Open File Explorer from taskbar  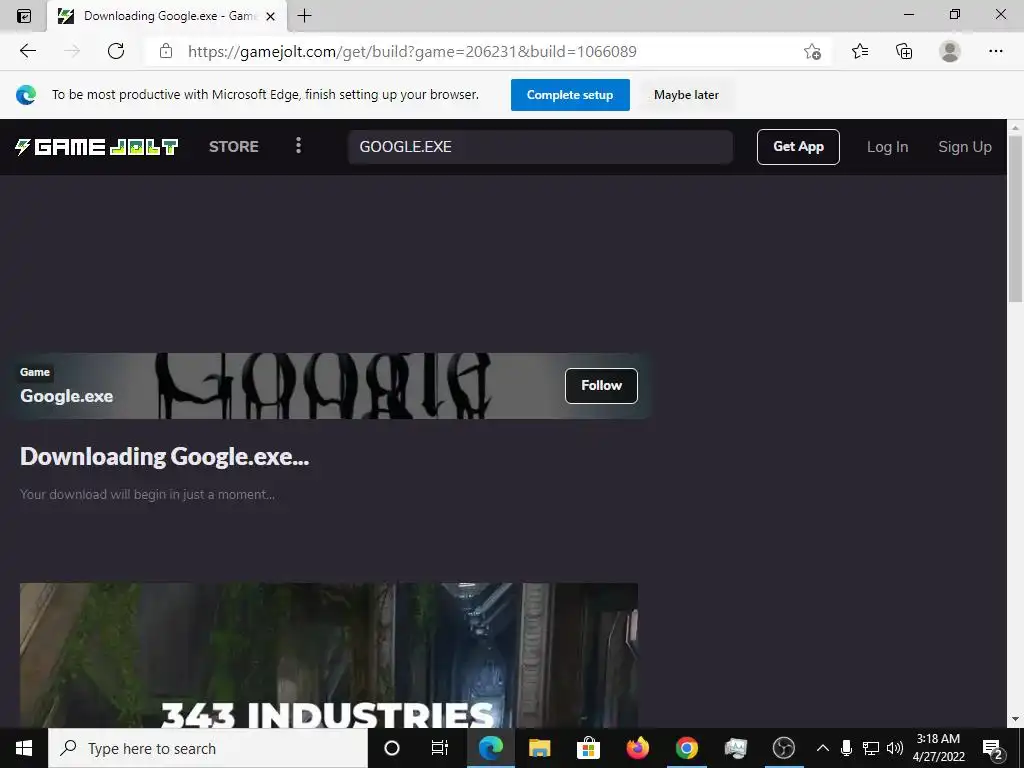point(539,748)
